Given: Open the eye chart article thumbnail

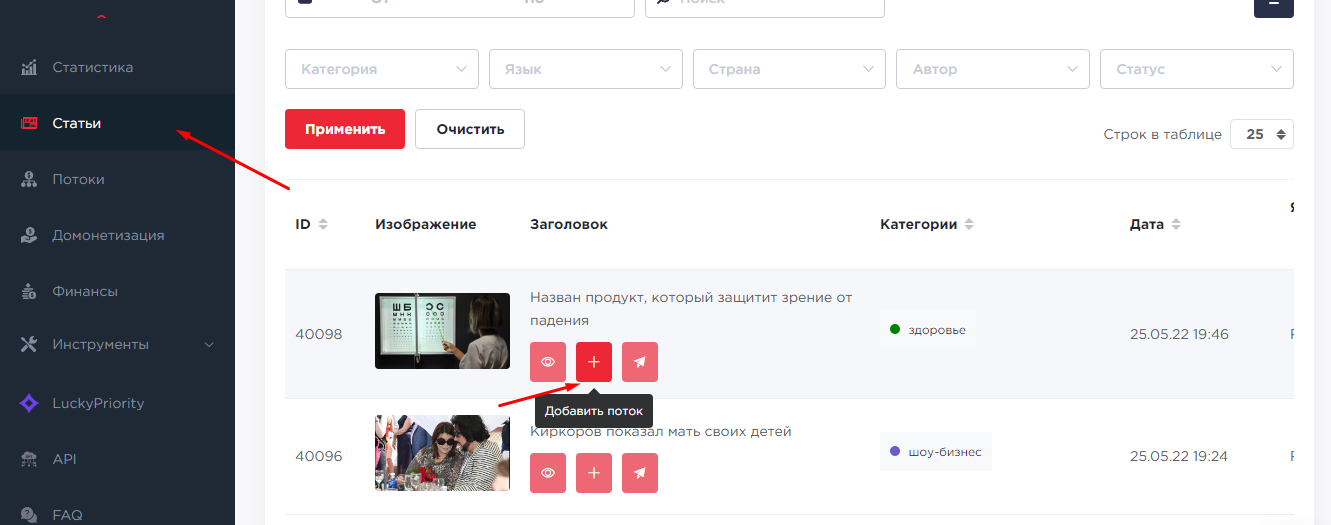Looking at the screenshot, I should pos(442,331).
